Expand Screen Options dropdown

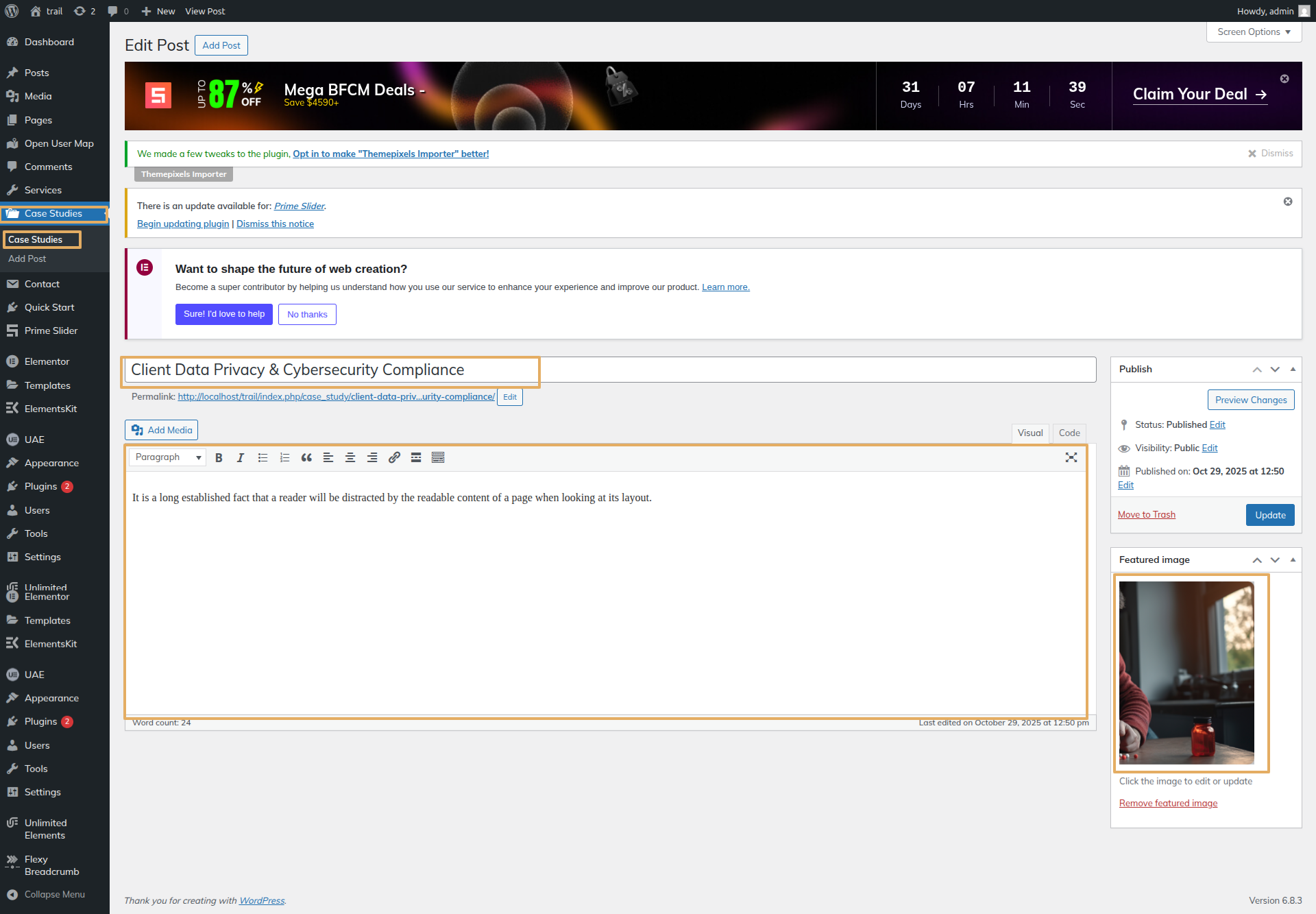pos(1254,32)
